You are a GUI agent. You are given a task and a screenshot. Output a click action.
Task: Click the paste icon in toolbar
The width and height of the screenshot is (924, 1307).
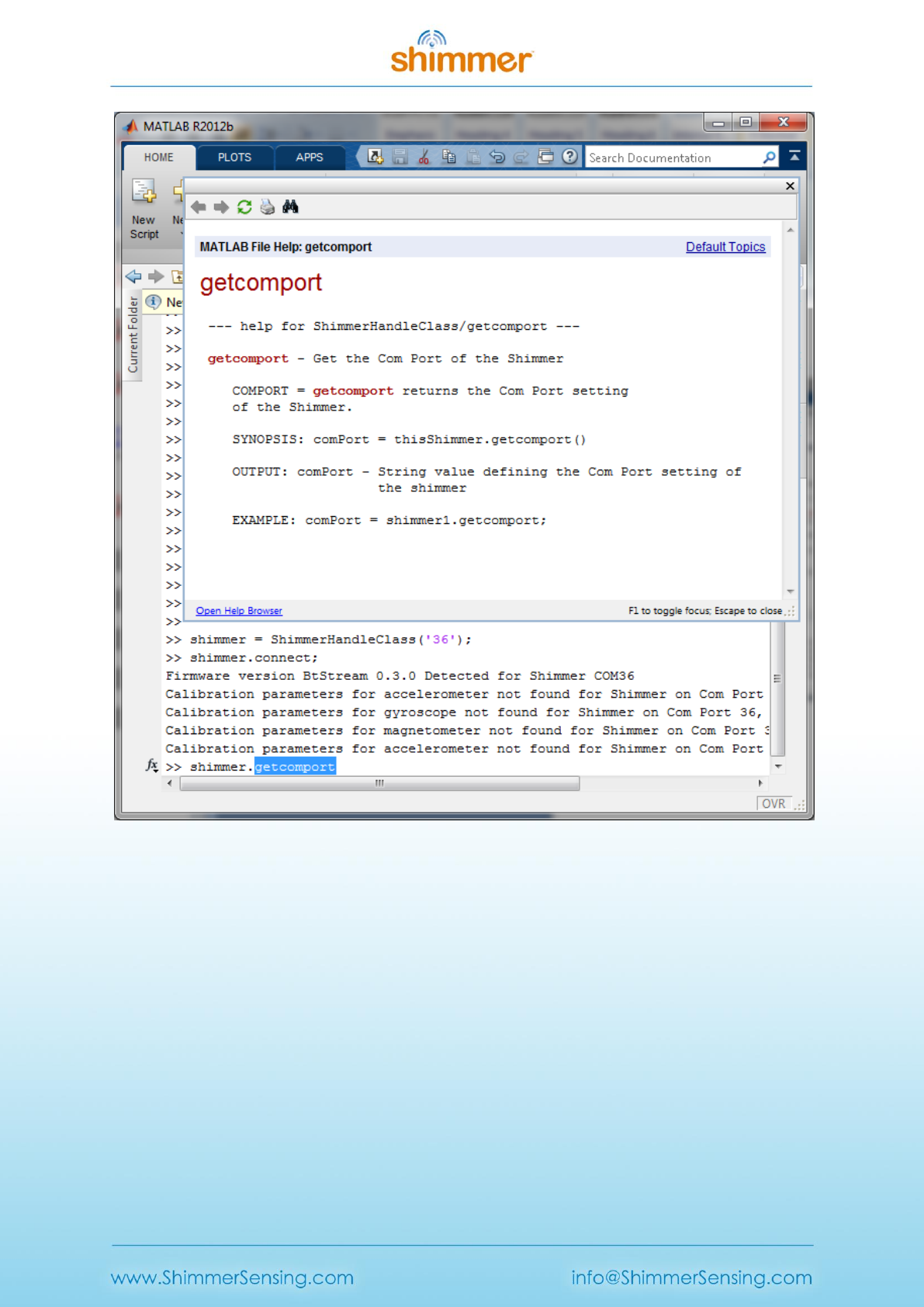pos(472,157)
